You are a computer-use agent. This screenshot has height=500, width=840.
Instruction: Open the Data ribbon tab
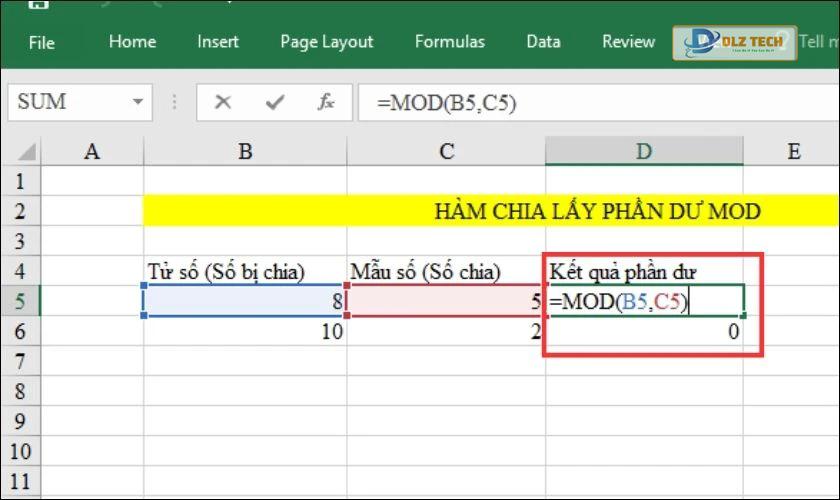[543, 42]
